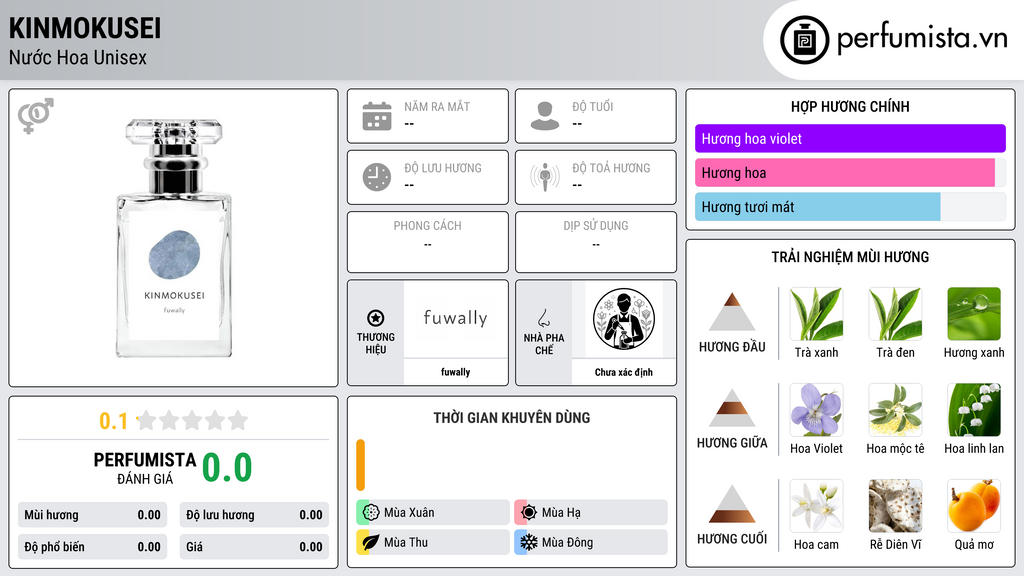Image resolution: width=1024 pixels, height=576 pixels.
Task: Click the fuwally brand logo image
Action: (x=455, y=319)
